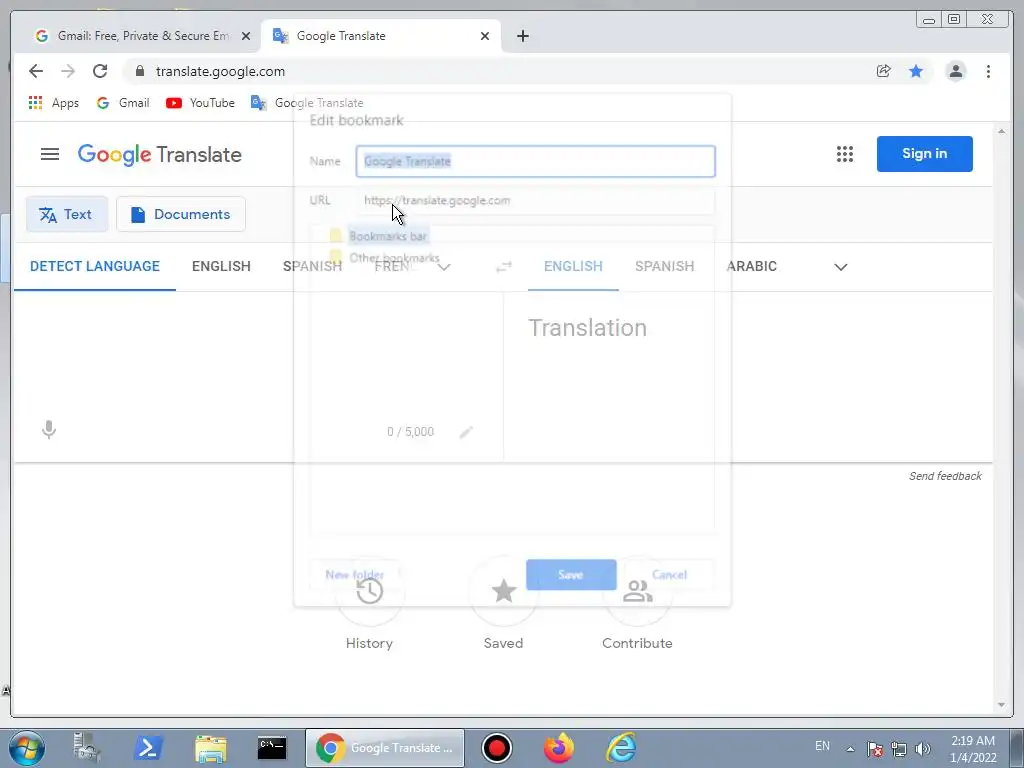The image size is (1024, 768).
Task: Open the Gmail bookmark
Action: (123, 103)
